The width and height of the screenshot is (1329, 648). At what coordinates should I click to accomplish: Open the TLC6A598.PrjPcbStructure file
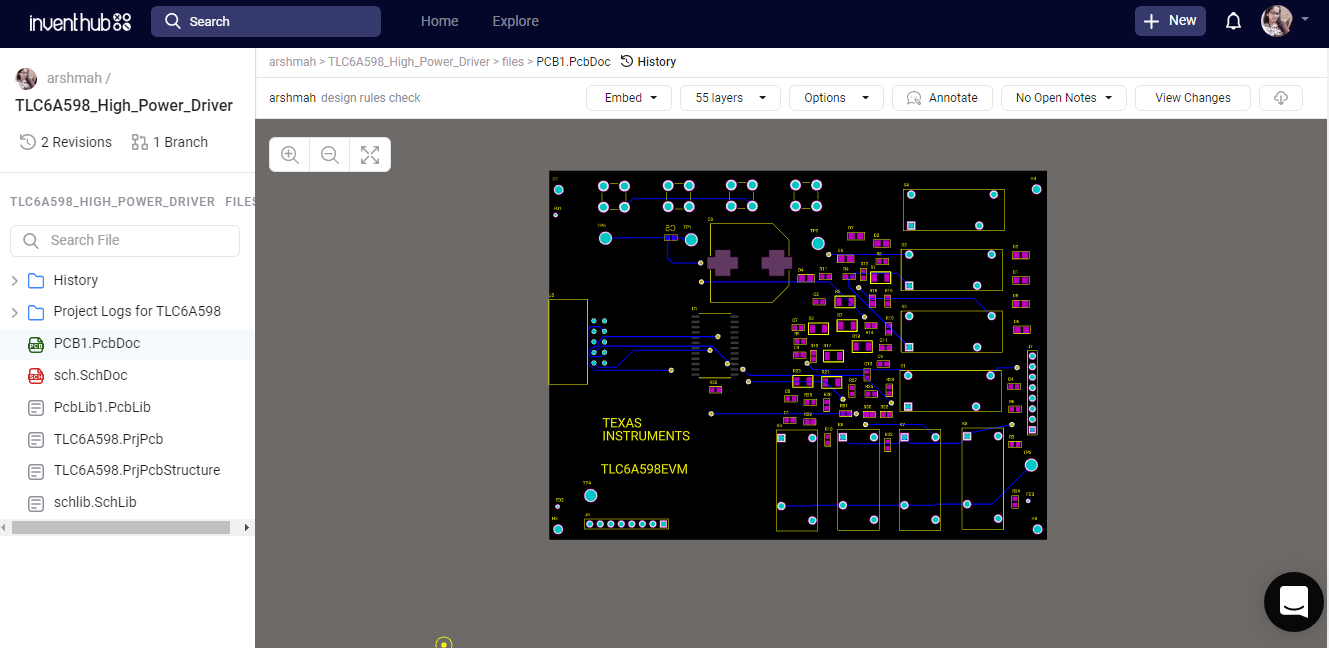137,470
